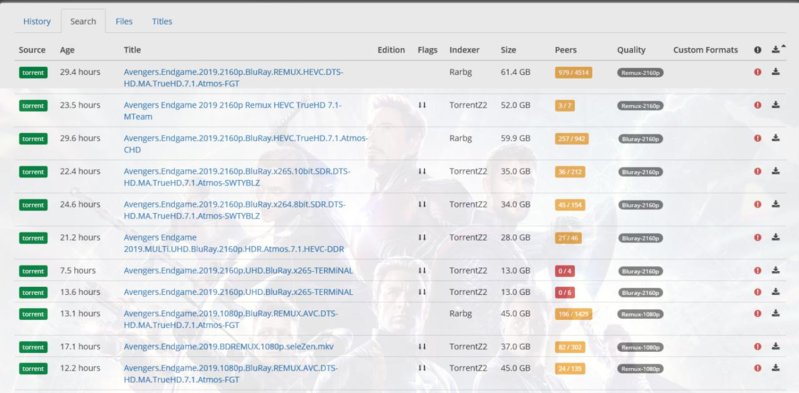Sort releases by Size column

coord(508,50)
